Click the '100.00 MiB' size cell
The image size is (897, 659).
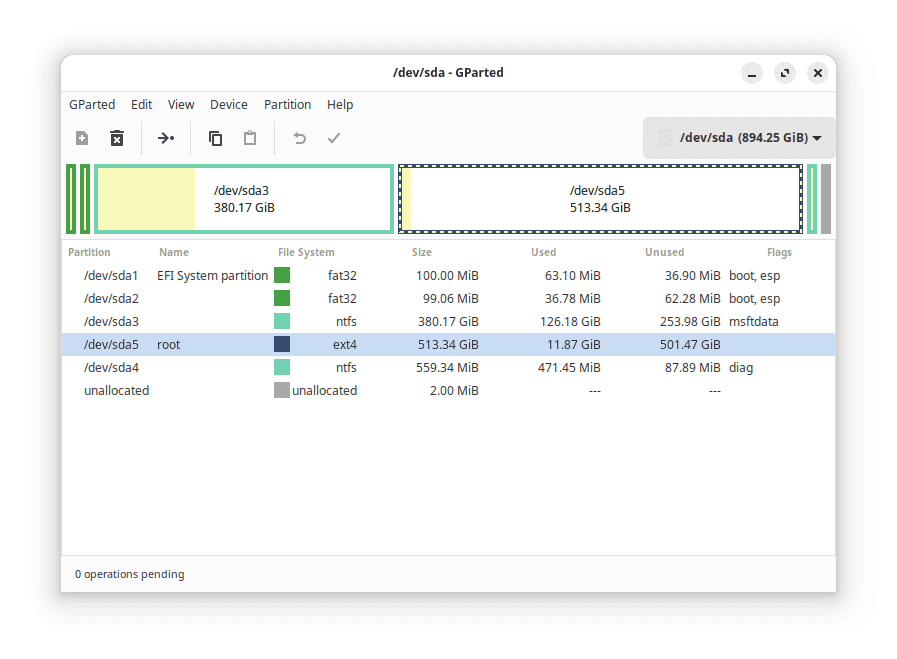tap(447, 276)
